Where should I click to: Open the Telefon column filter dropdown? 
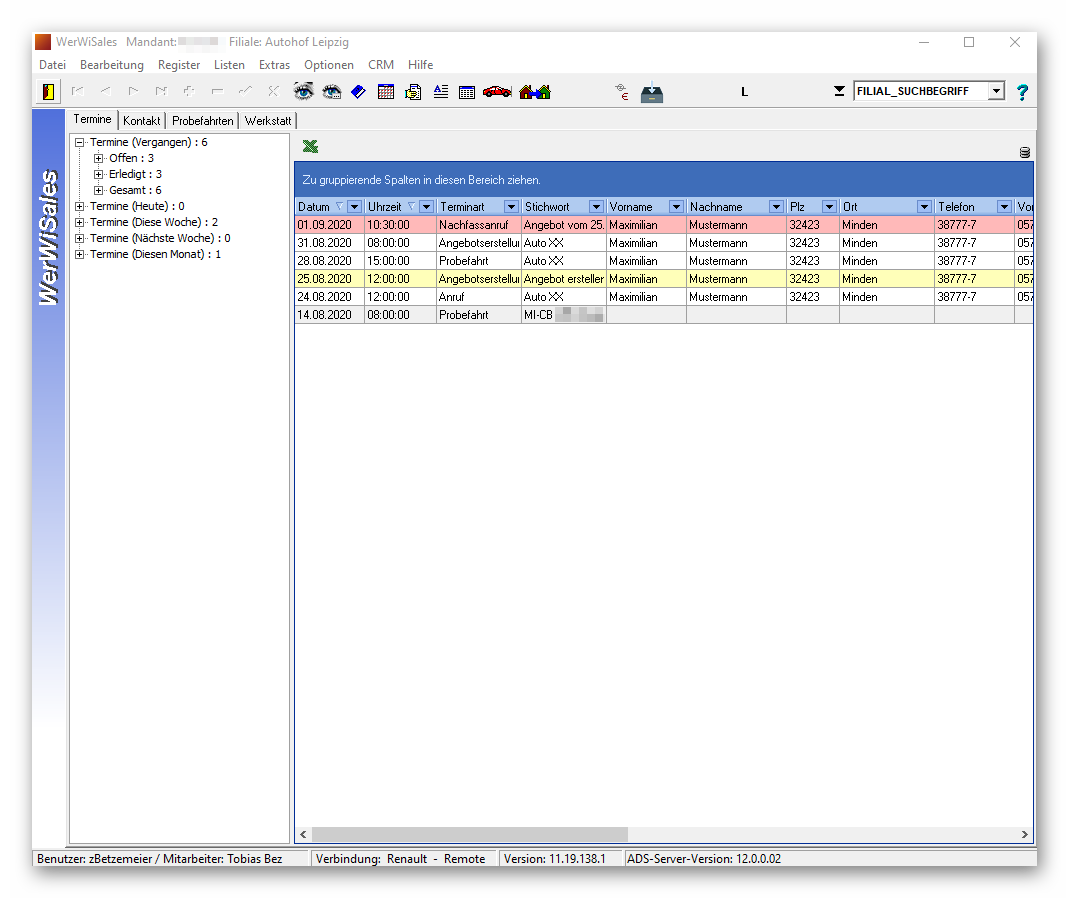pos(1004,207)
